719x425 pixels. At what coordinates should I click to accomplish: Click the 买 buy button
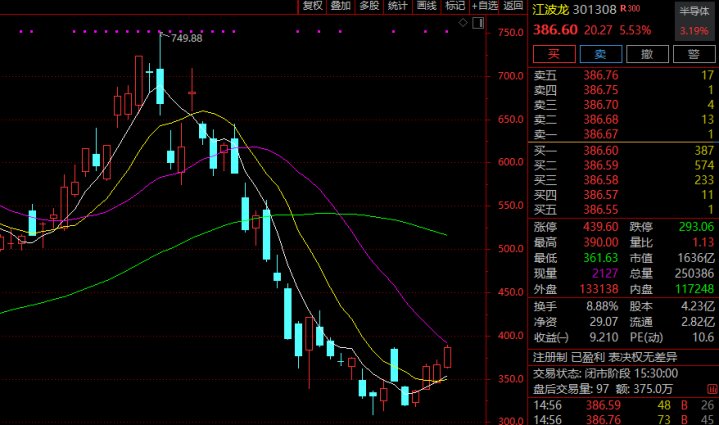click(x=554, y=54)
